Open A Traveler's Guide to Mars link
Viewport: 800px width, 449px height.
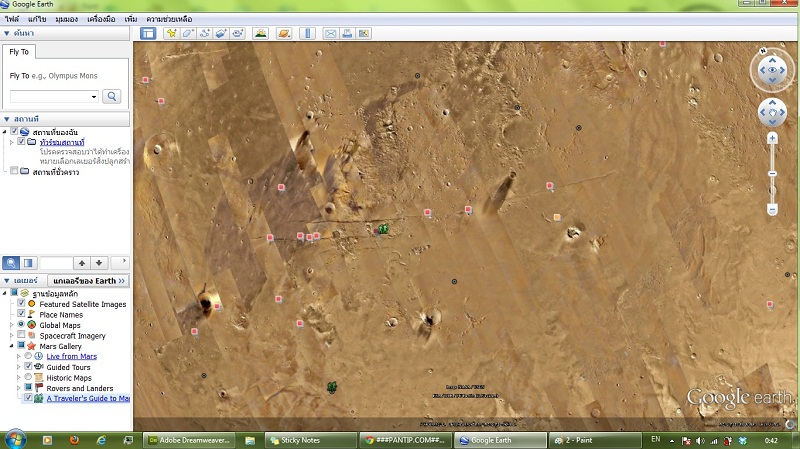click(x=88, y=398)
